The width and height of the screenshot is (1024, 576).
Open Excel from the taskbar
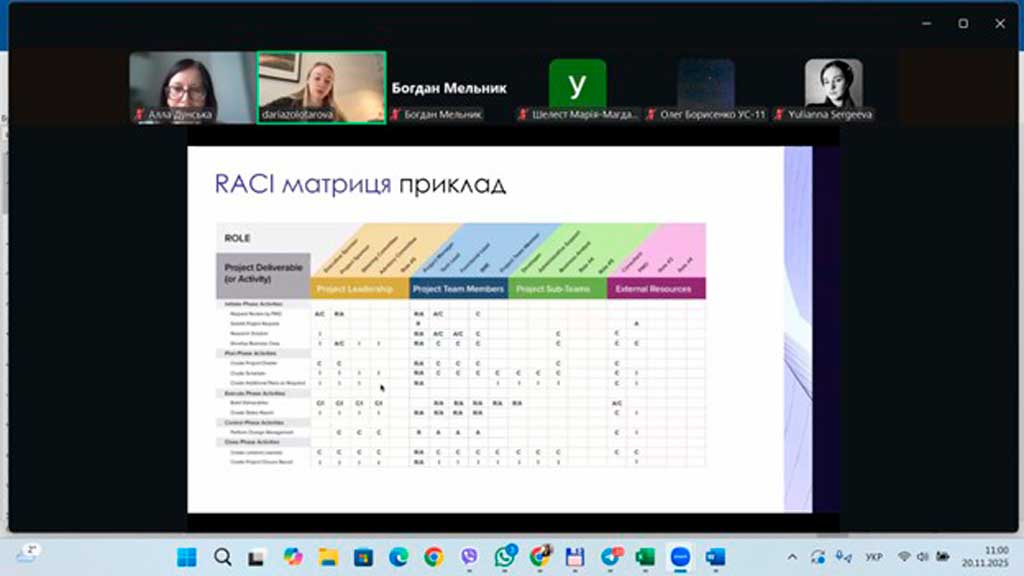click(x=645, y=556)
